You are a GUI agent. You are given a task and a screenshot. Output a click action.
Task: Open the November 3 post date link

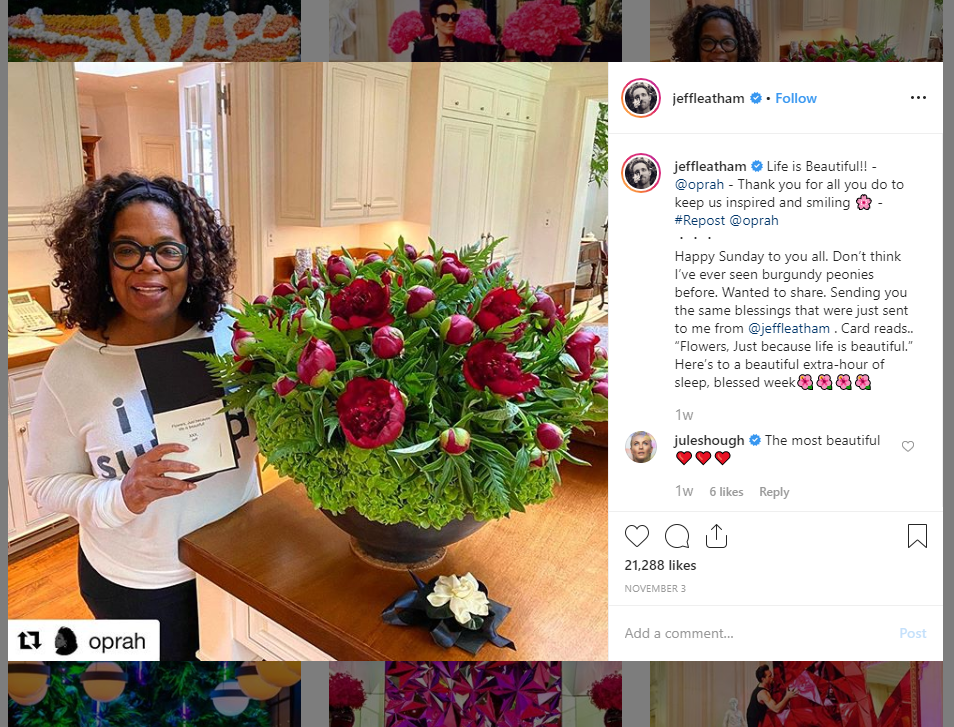(655, 588)
